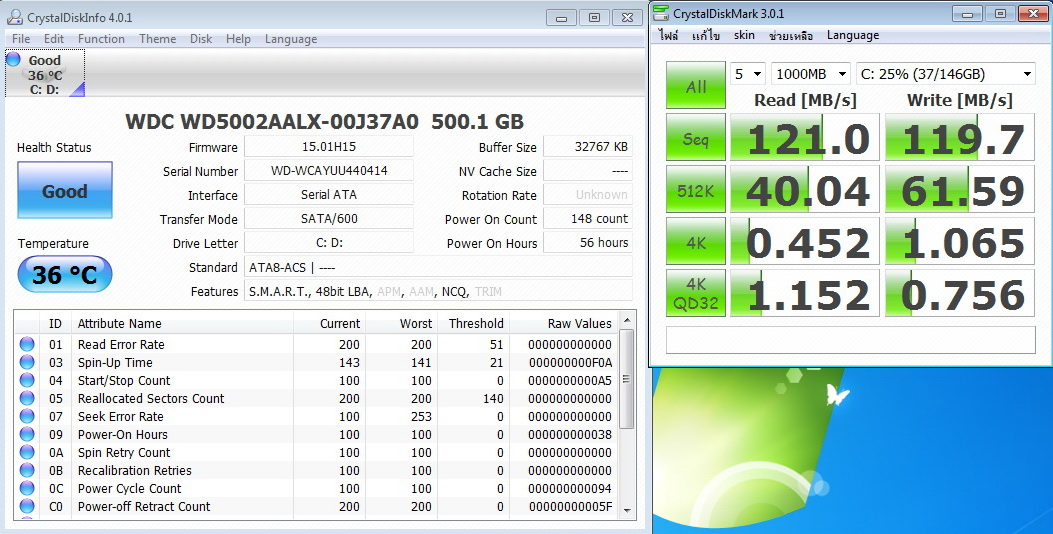Viewport: 1053px width, 534px height.
Task: Click the Buffer Size field 32767 KB
Action: 588,147
